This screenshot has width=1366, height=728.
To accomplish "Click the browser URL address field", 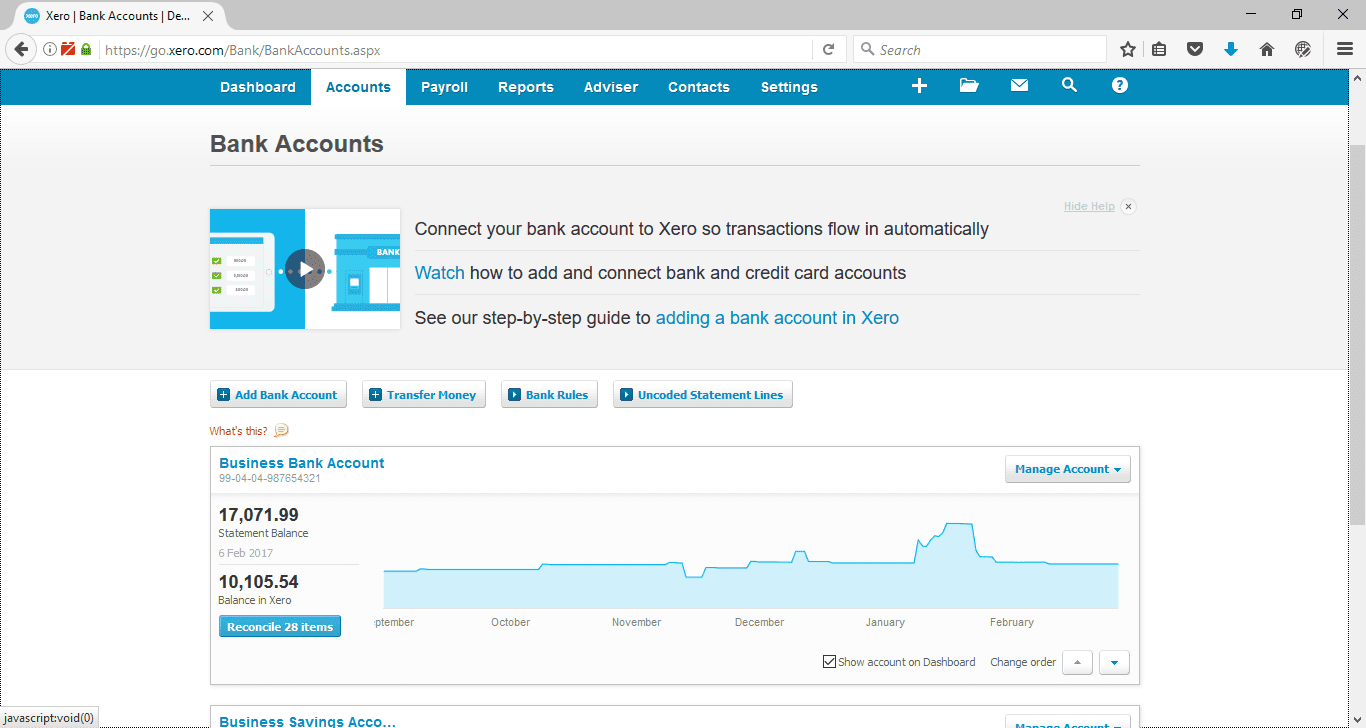I will [x=455, y=49].
